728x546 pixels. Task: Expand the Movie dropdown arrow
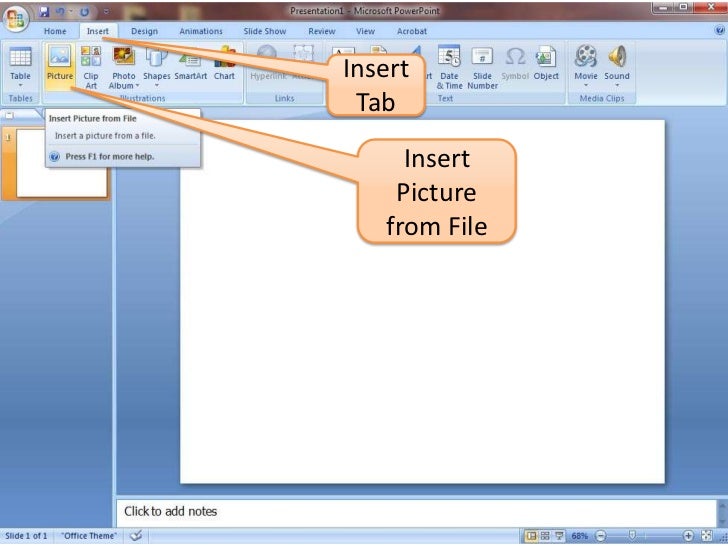click(x=585, y=85)
